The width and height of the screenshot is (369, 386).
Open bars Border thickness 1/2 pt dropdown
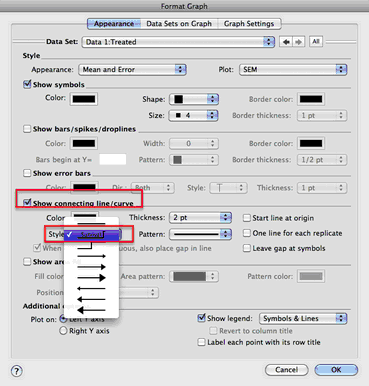[322, 160]
